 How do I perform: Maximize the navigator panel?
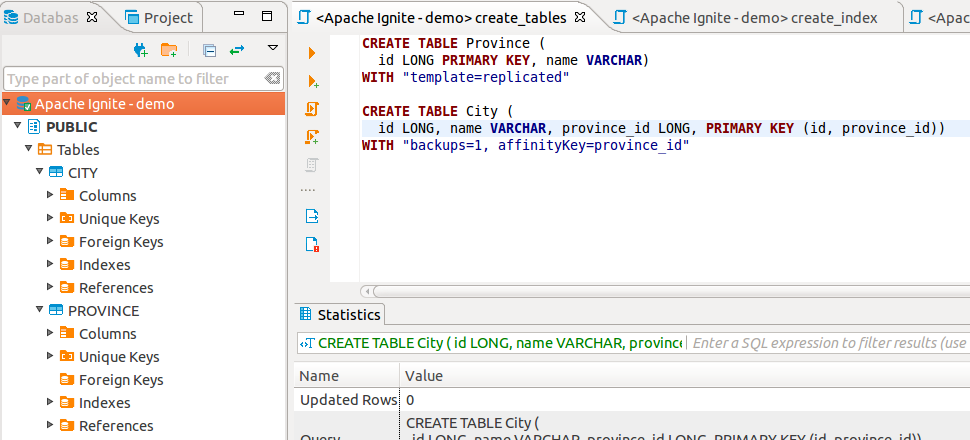point(267,16)
